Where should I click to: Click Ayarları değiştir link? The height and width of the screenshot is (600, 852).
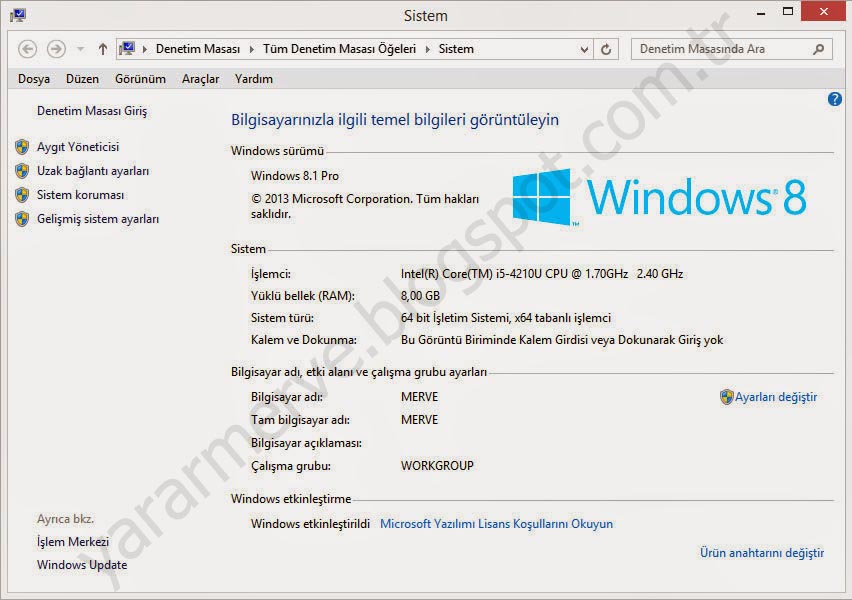[x=776, y=397]
